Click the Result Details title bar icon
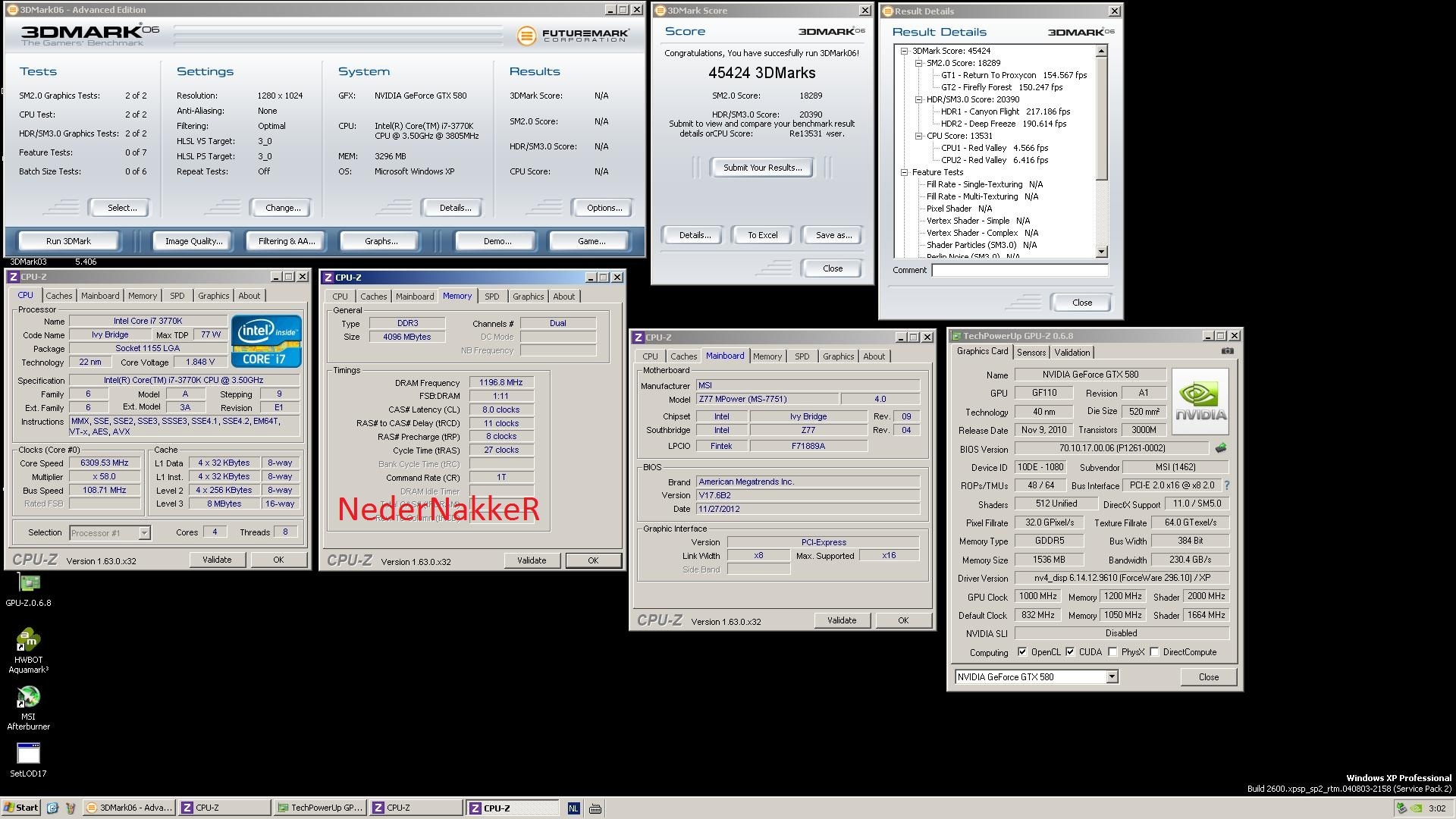Screen dimensions: 1456x819 (x=888, y=11)
